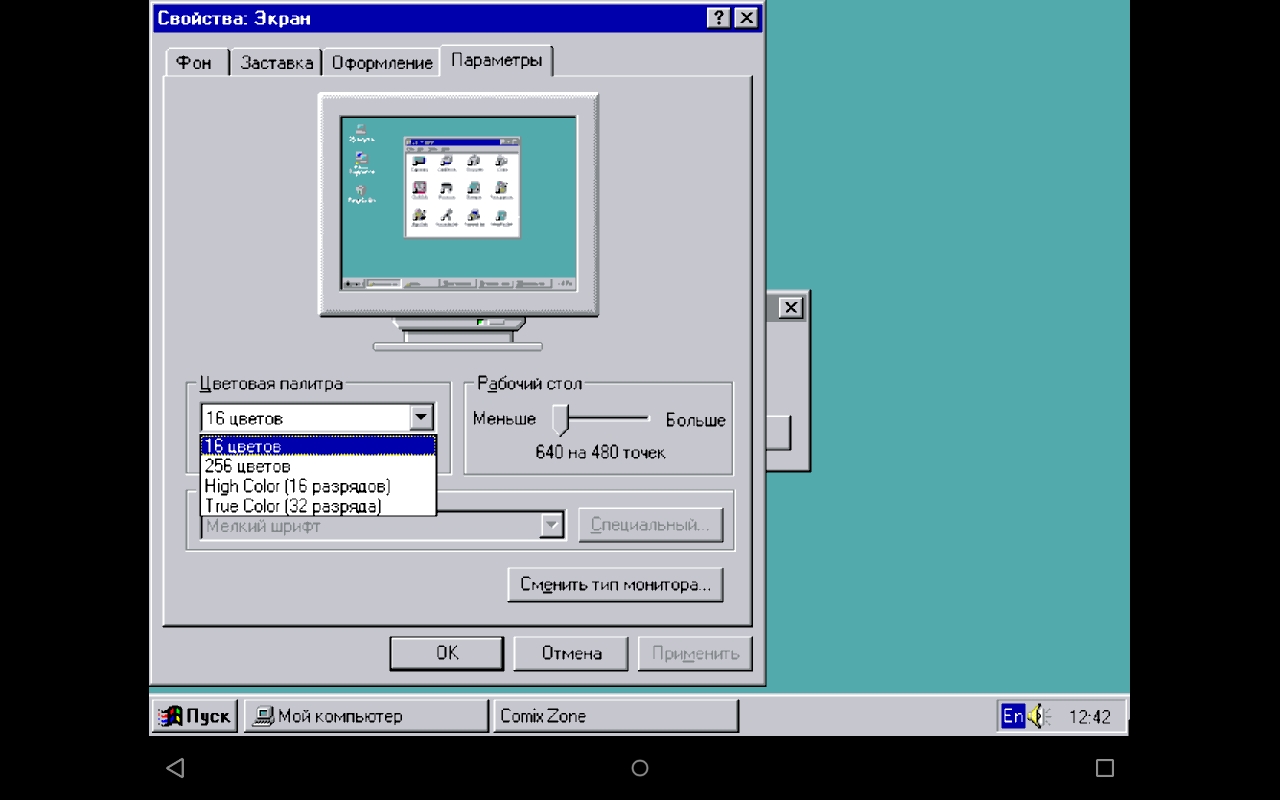Click the Свойства: Экран title bar text
1280x800 pixels.
coord(234,18)
